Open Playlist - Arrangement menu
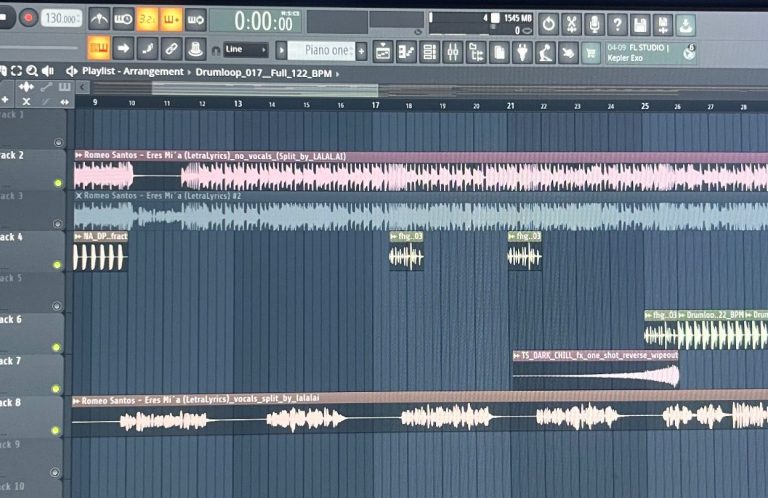 [x=132, y=71]
